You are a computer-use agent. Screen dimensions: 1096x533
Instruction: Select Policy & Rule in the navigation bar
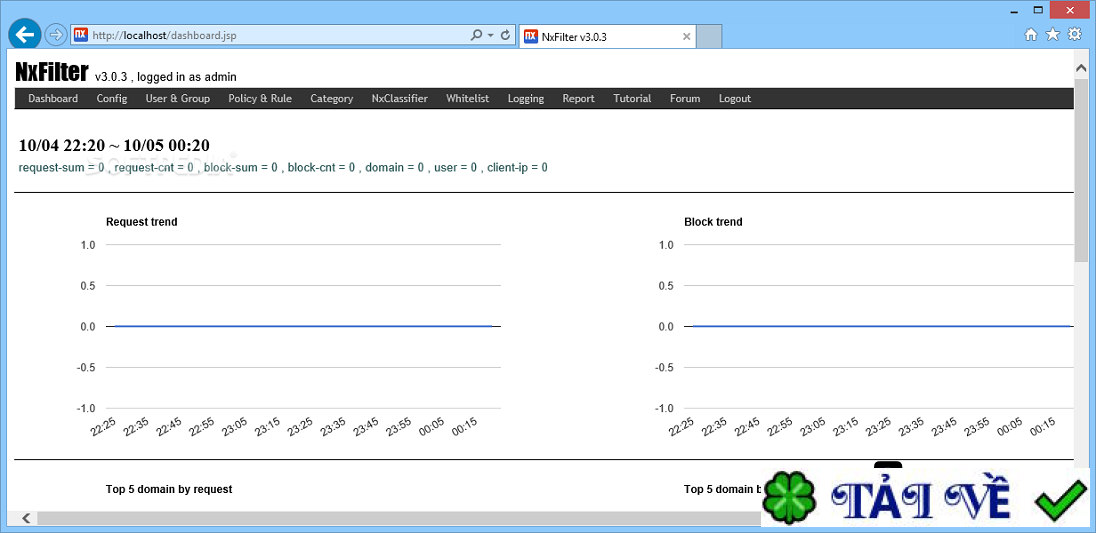click(260, 99)
